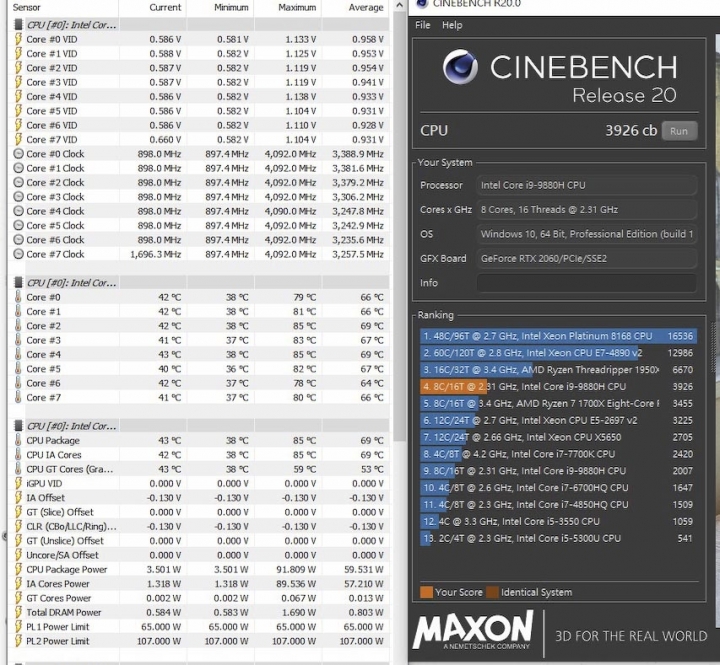
Task: Click the Run button for CPU test
Action: click(x=679, y=131)
